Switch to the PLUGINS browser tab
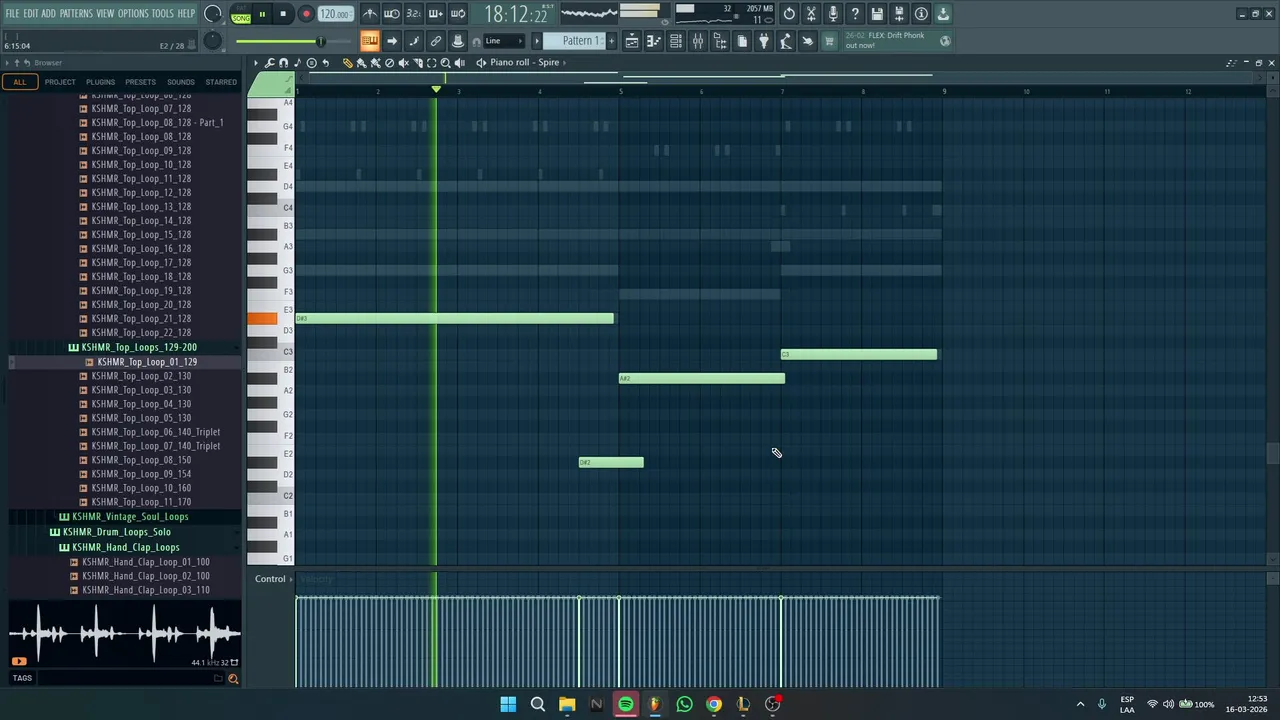 tap(100, 82)
